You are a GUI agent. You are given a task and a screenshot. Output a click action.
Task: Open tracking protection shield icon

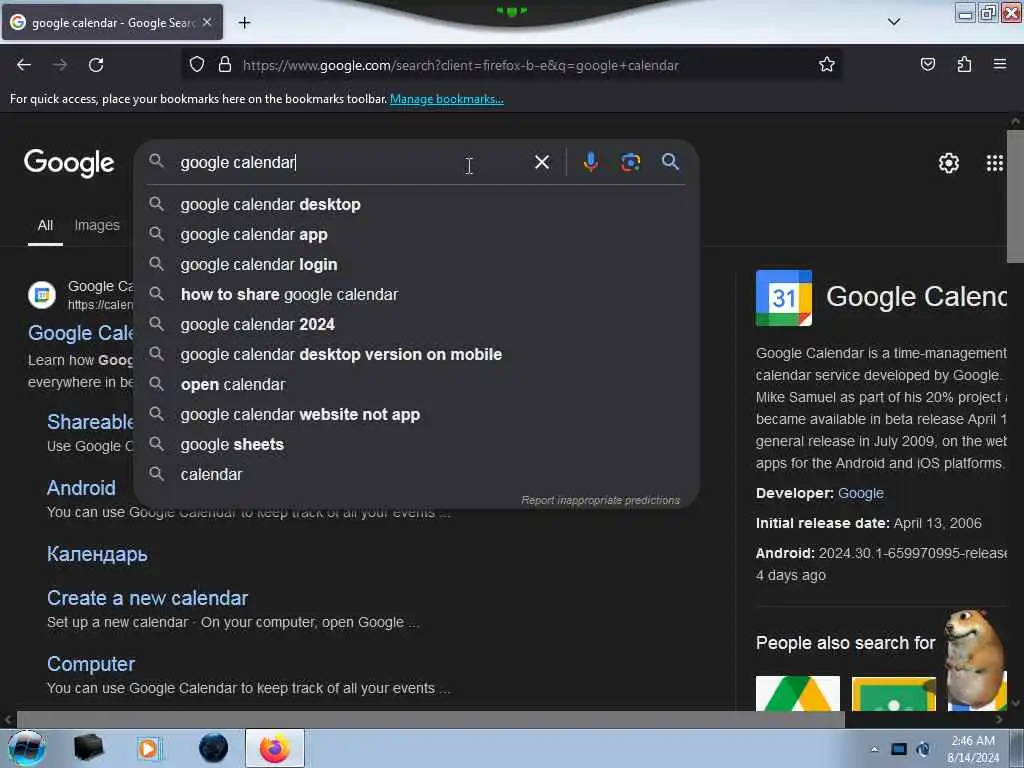197,65
